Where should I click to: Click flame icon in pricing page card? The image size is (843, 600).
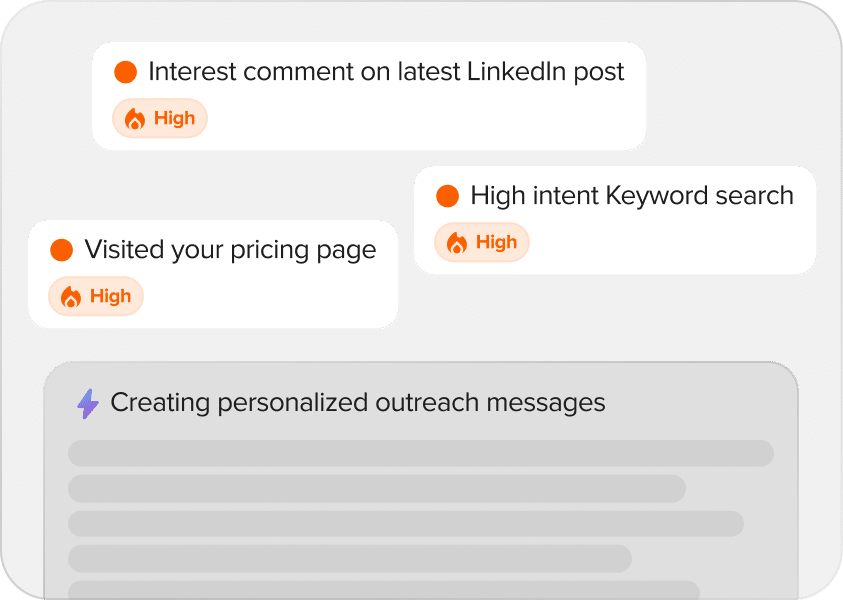pos(71,297)
